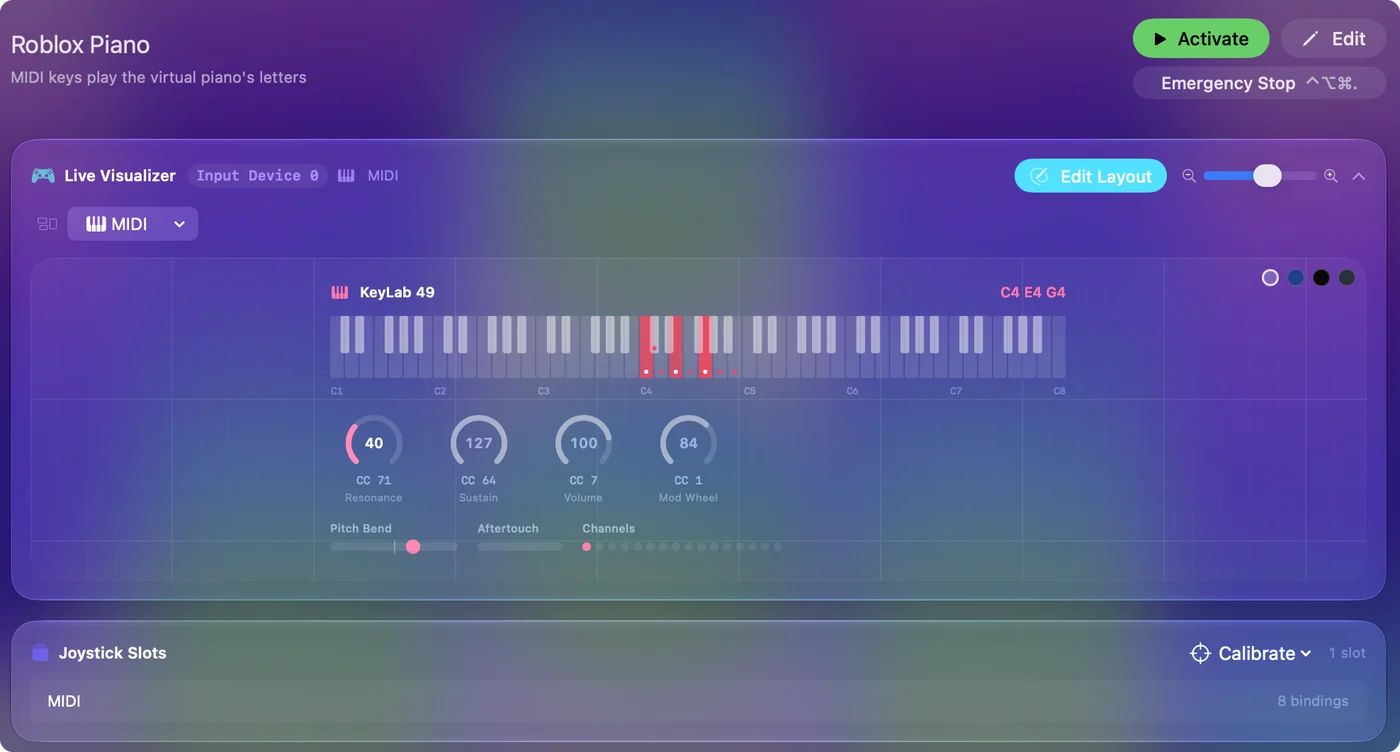Select the dark blue background swatch
This screenshot has width=1400, height=752.
coord(1296,278)
